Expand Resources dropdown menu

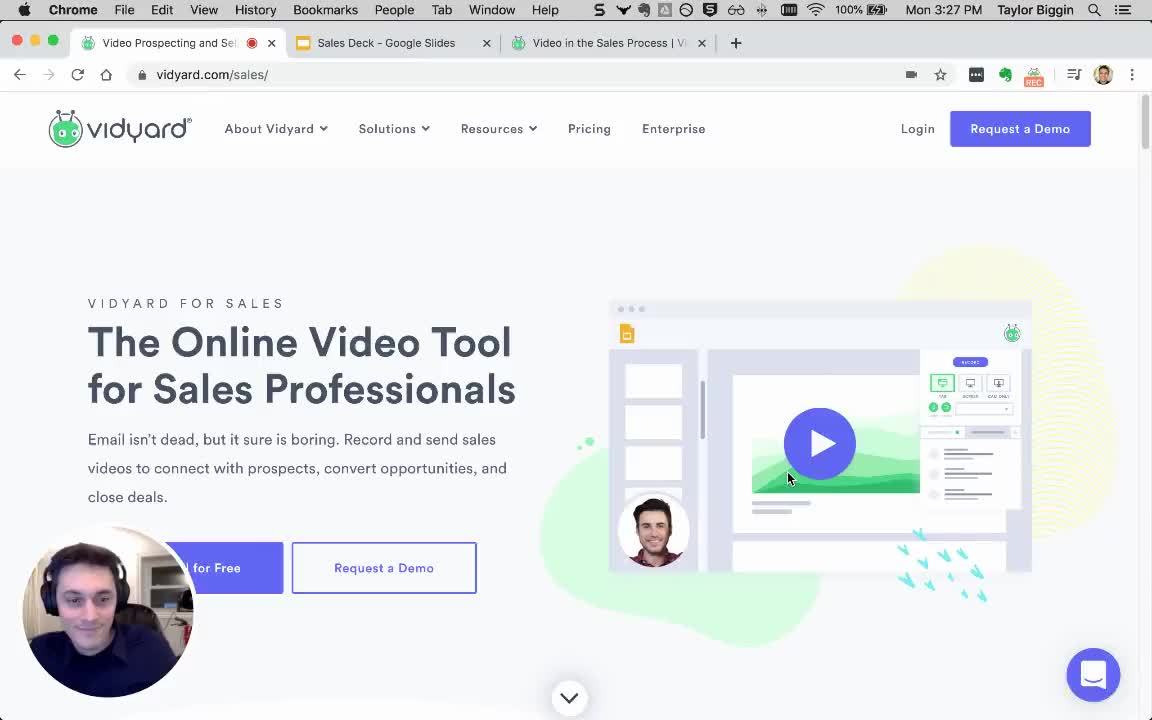(499, 129)
